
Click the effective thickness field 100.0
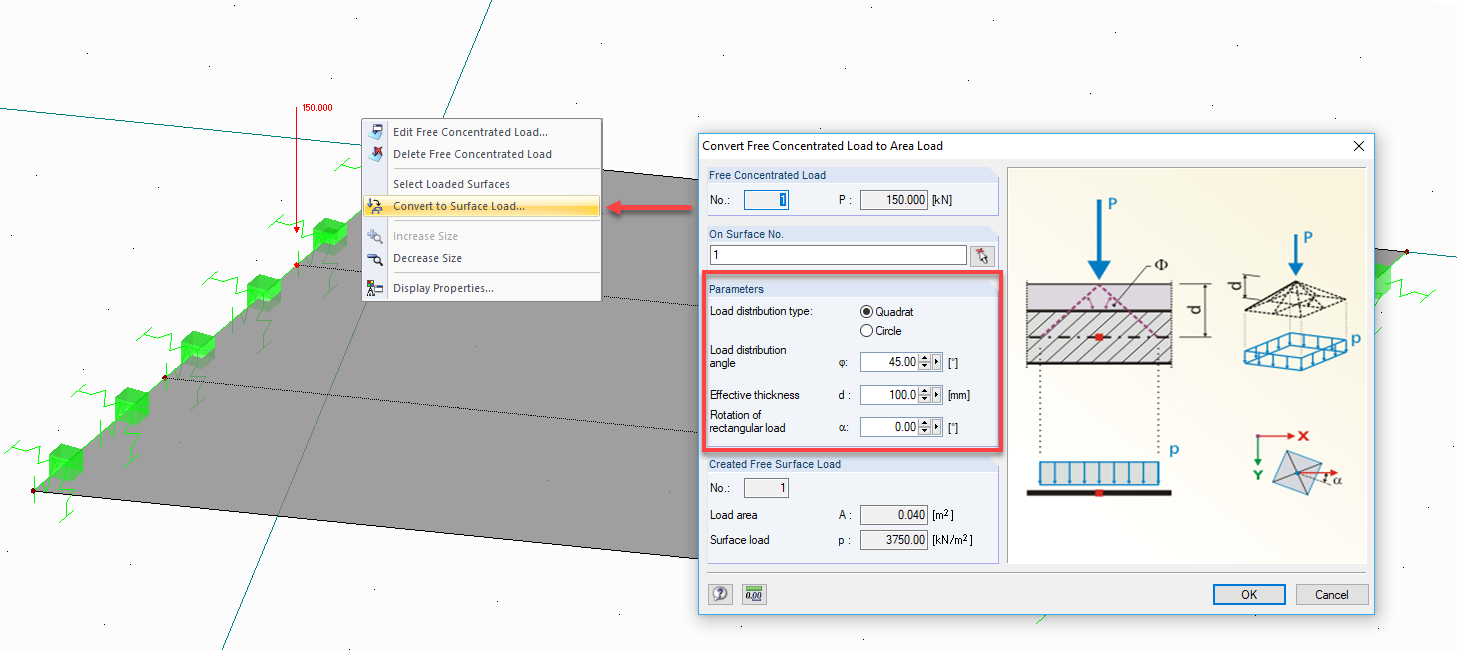click(888, 395)
